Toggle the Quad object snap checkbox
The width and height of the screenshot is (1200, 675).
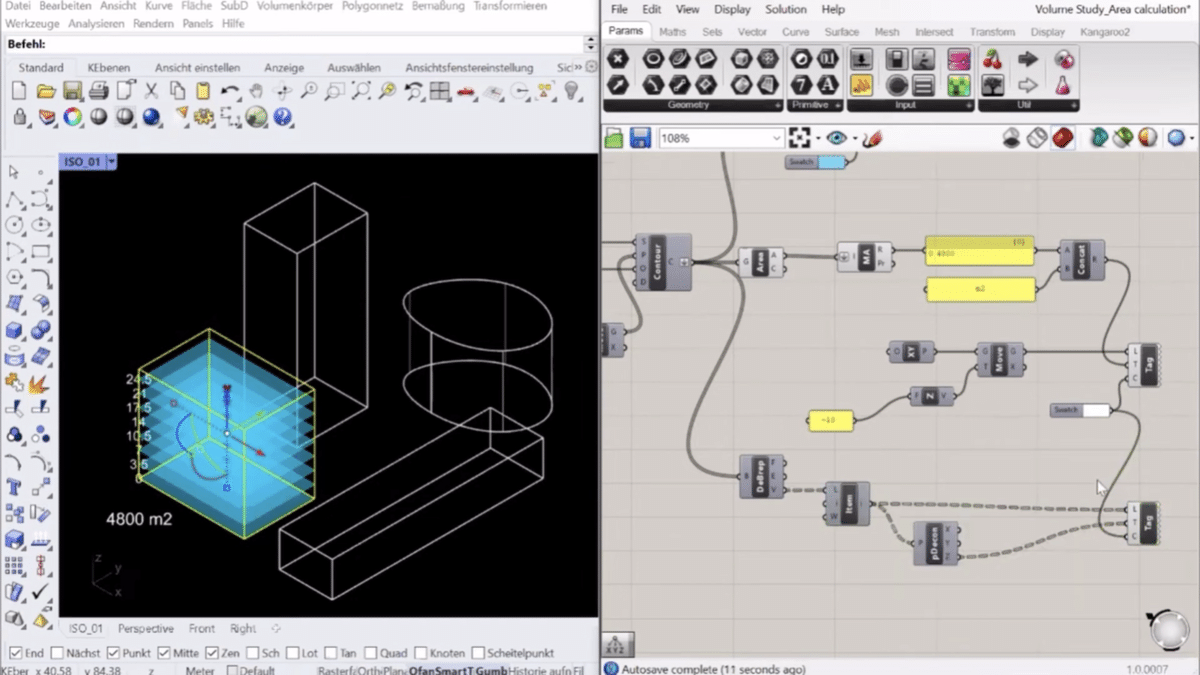(371, 653)
